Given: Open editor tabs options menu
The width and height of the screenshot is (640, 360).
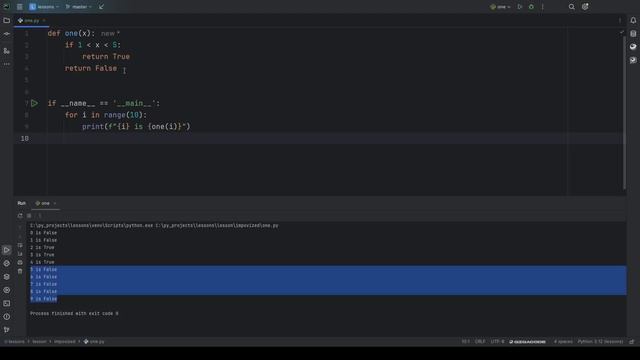Looking at the screenshot, I should [x=620, y=20].
